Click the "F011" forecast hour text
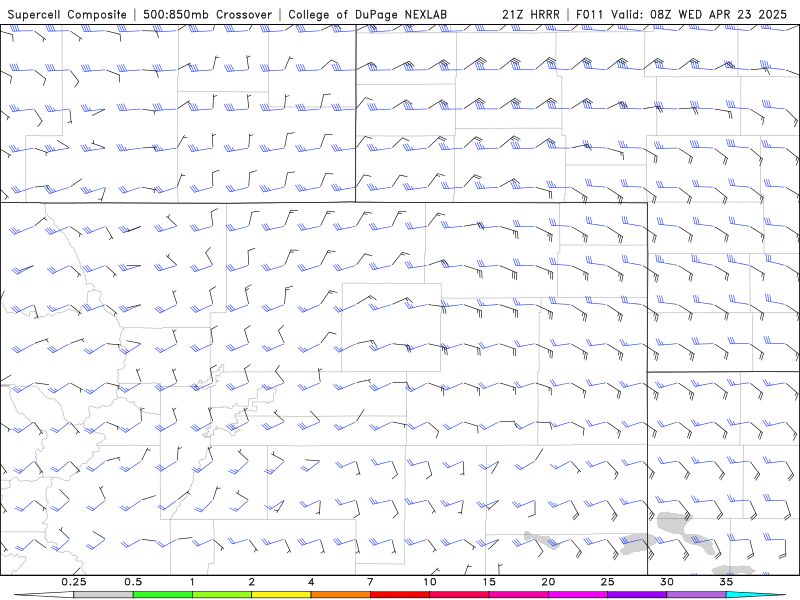 point(590,15)
